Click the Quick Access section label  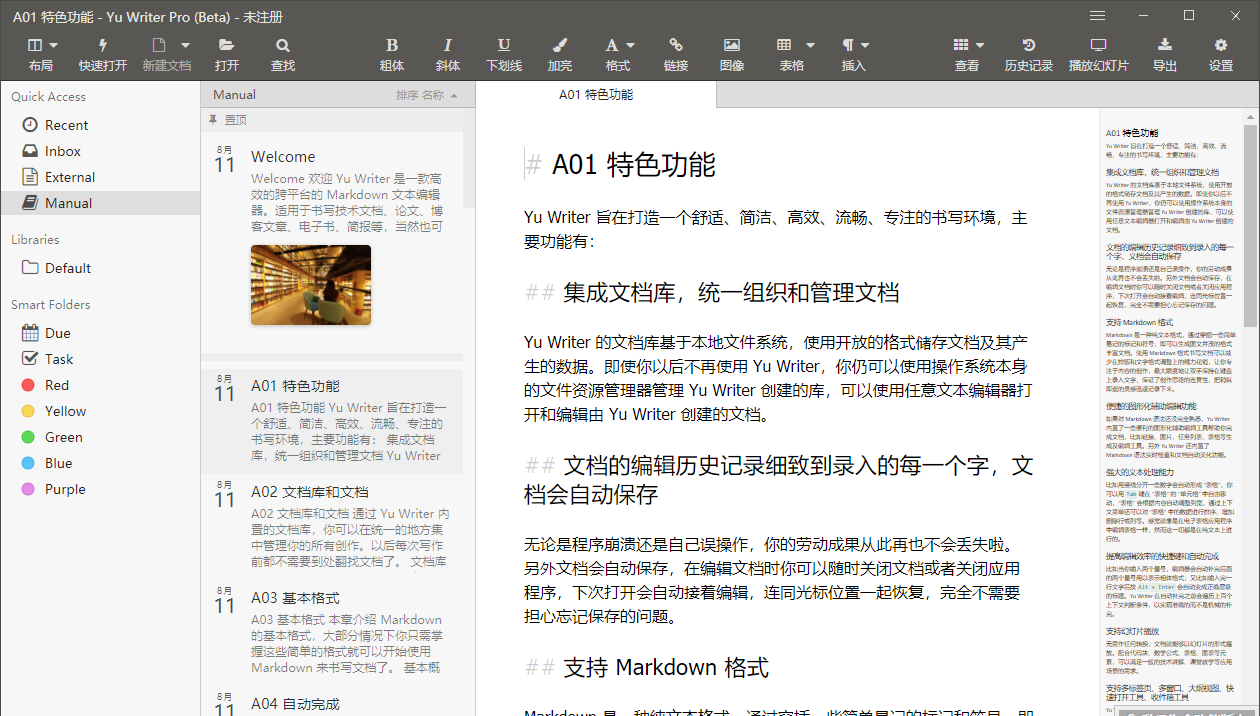click(49, 97)
